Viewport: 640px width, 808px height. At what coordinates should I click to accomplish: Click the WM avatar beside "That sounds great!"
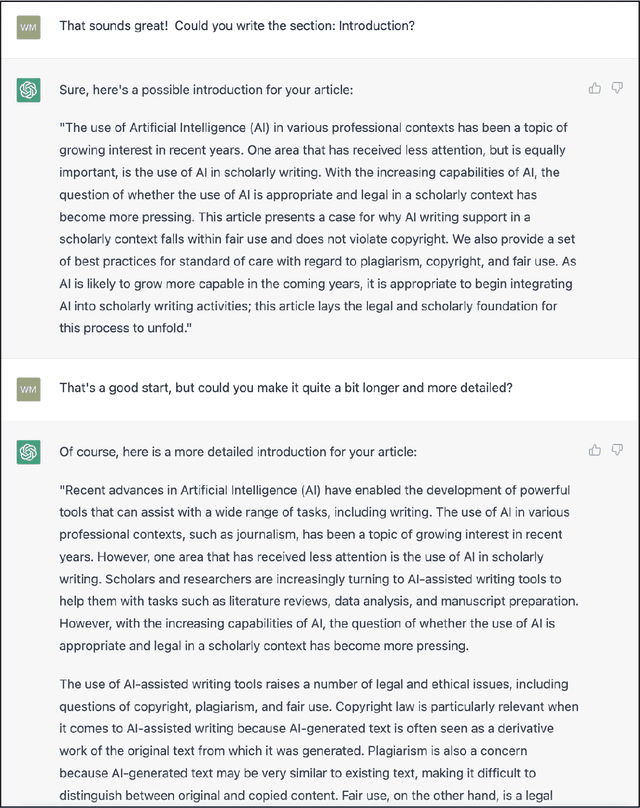point(29,26)
